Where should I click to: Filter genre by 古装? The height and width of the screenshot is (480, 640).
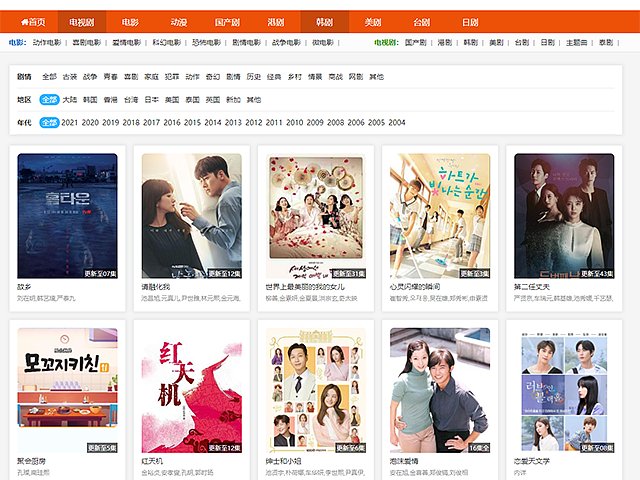(x=70, y=77)
